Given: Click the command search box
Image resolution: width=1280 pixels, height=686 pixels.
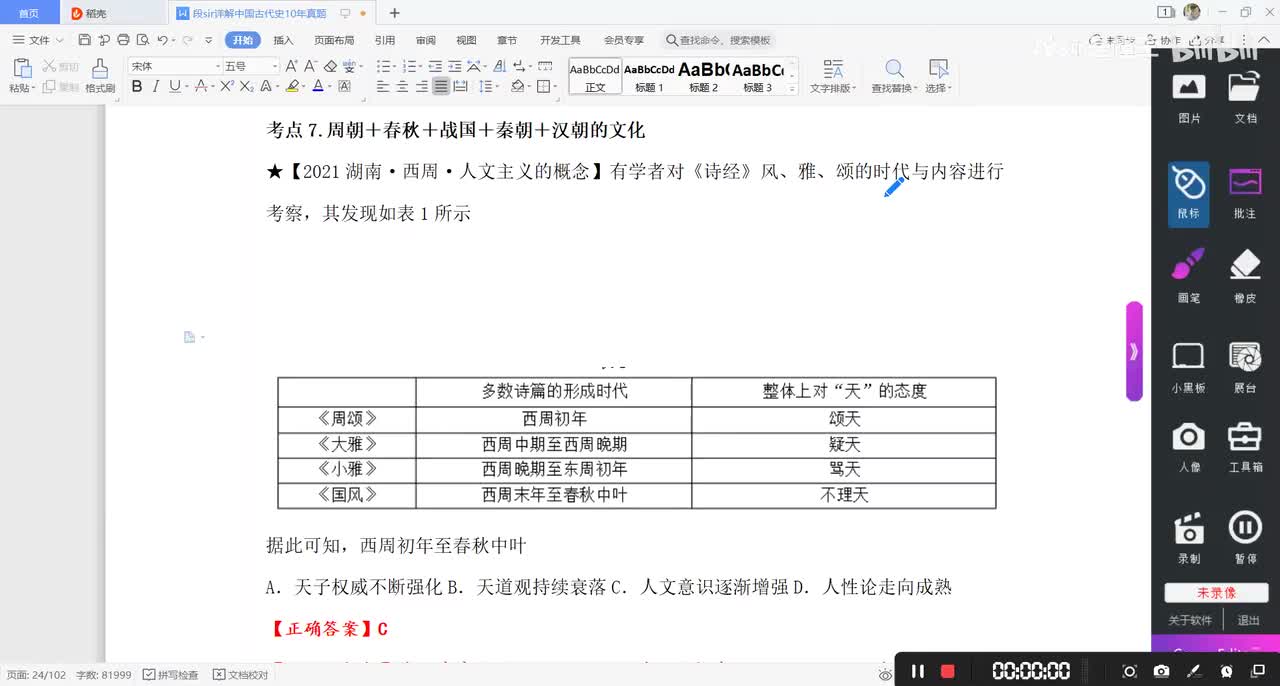Looking at the screenshot, I should tap(719, 40).
